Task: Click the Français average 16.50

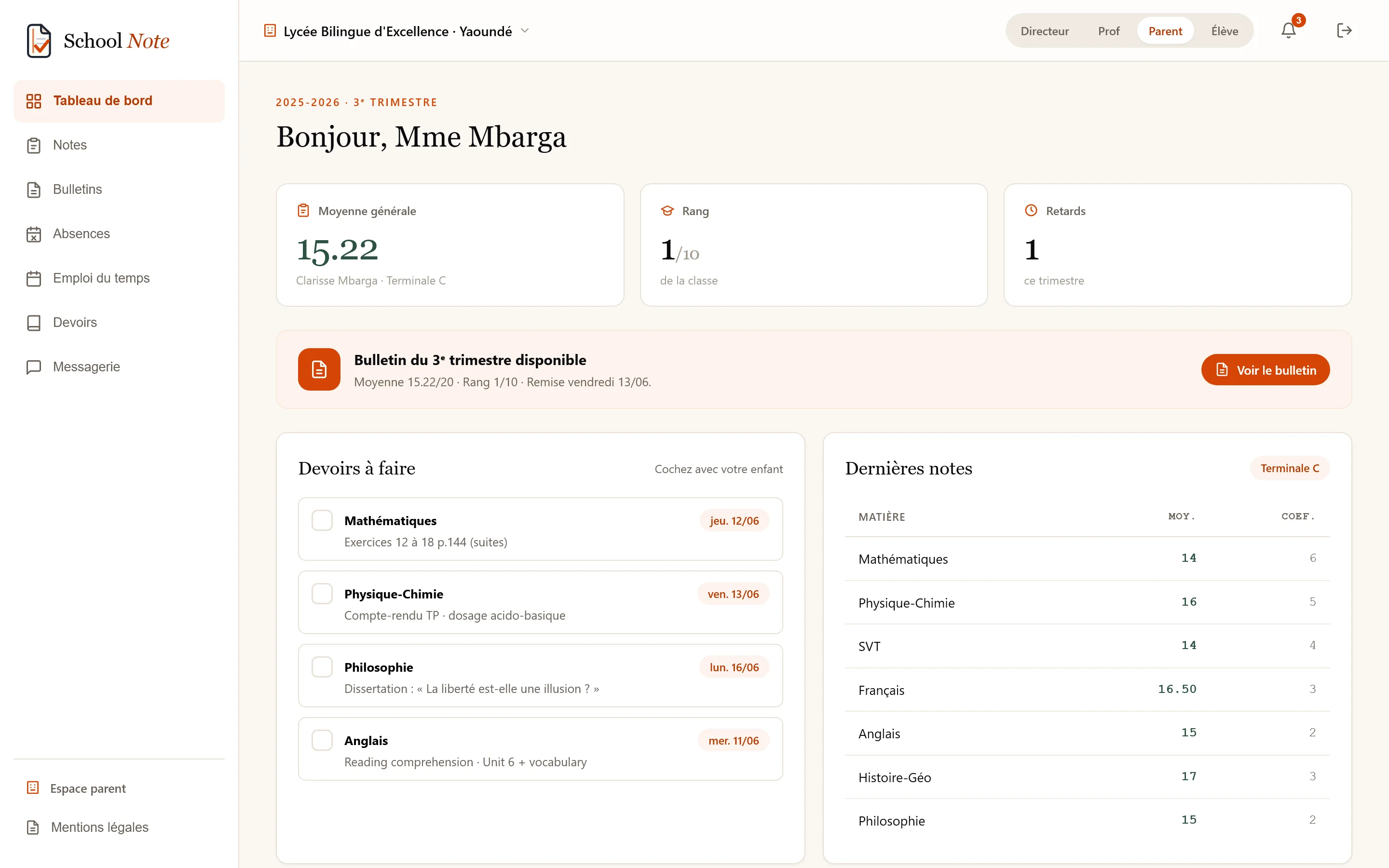Action: pos(1177,689)
